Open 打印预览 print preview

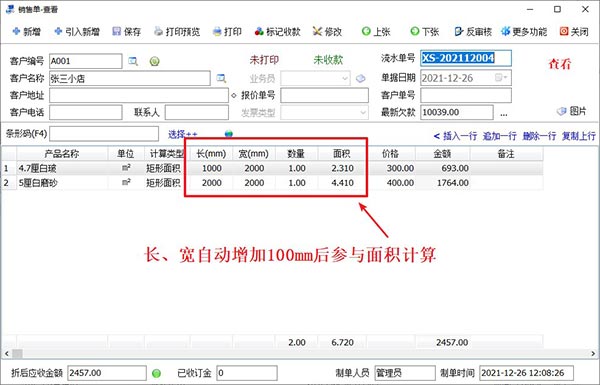(177, 32)
